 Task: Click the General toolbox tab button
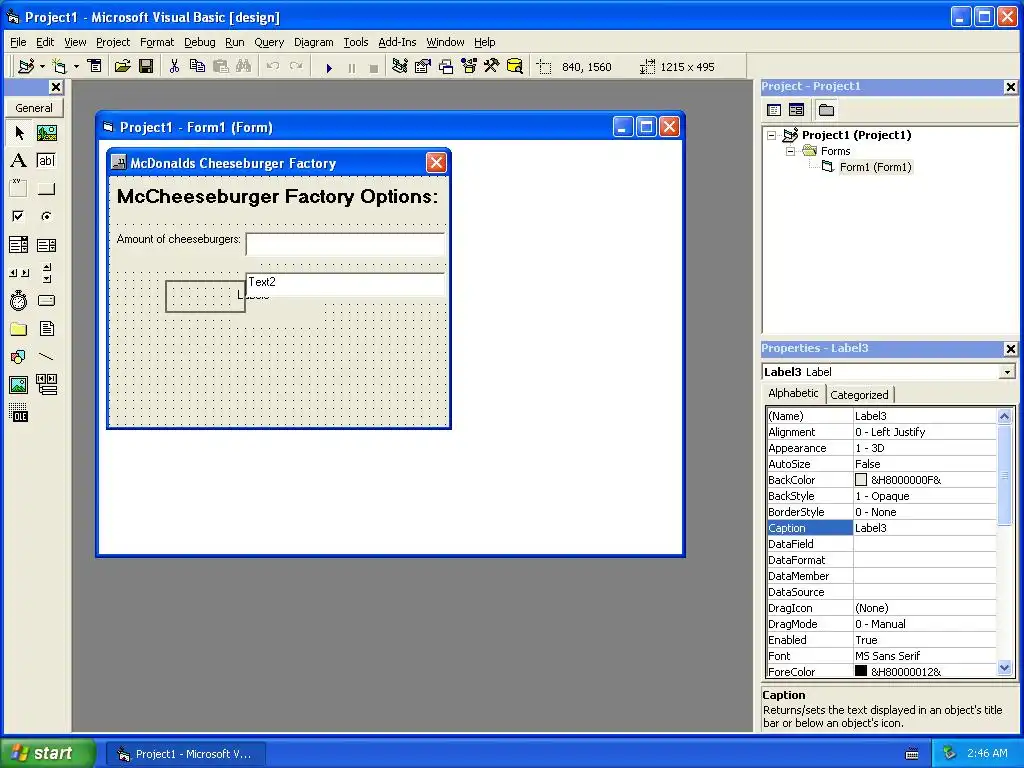tap(34, 108)
